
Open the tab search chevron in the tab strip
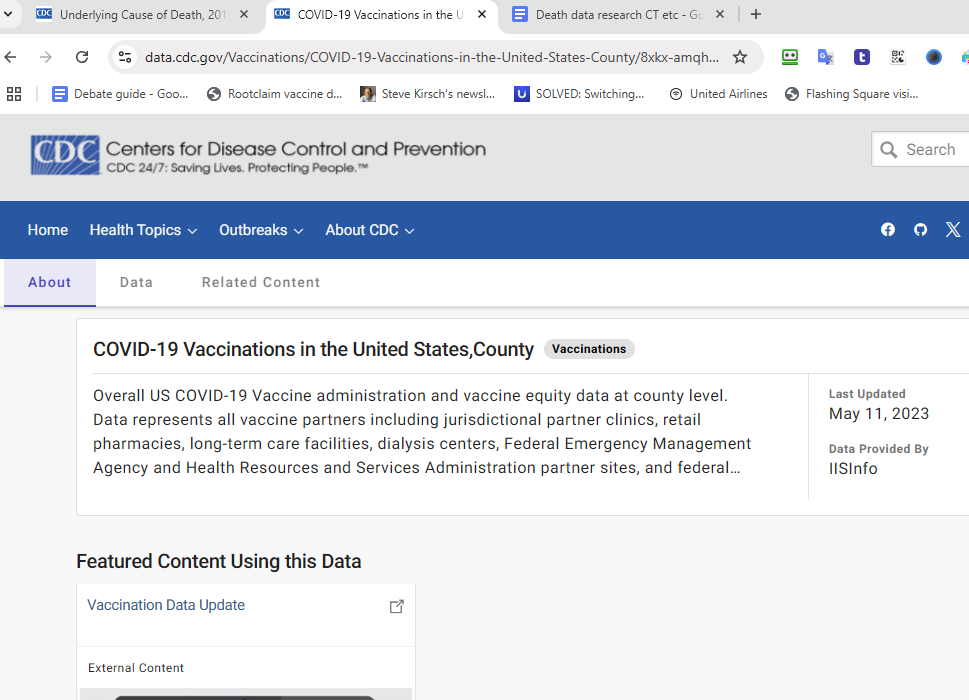pyautogui.click(x=8, y=14)
